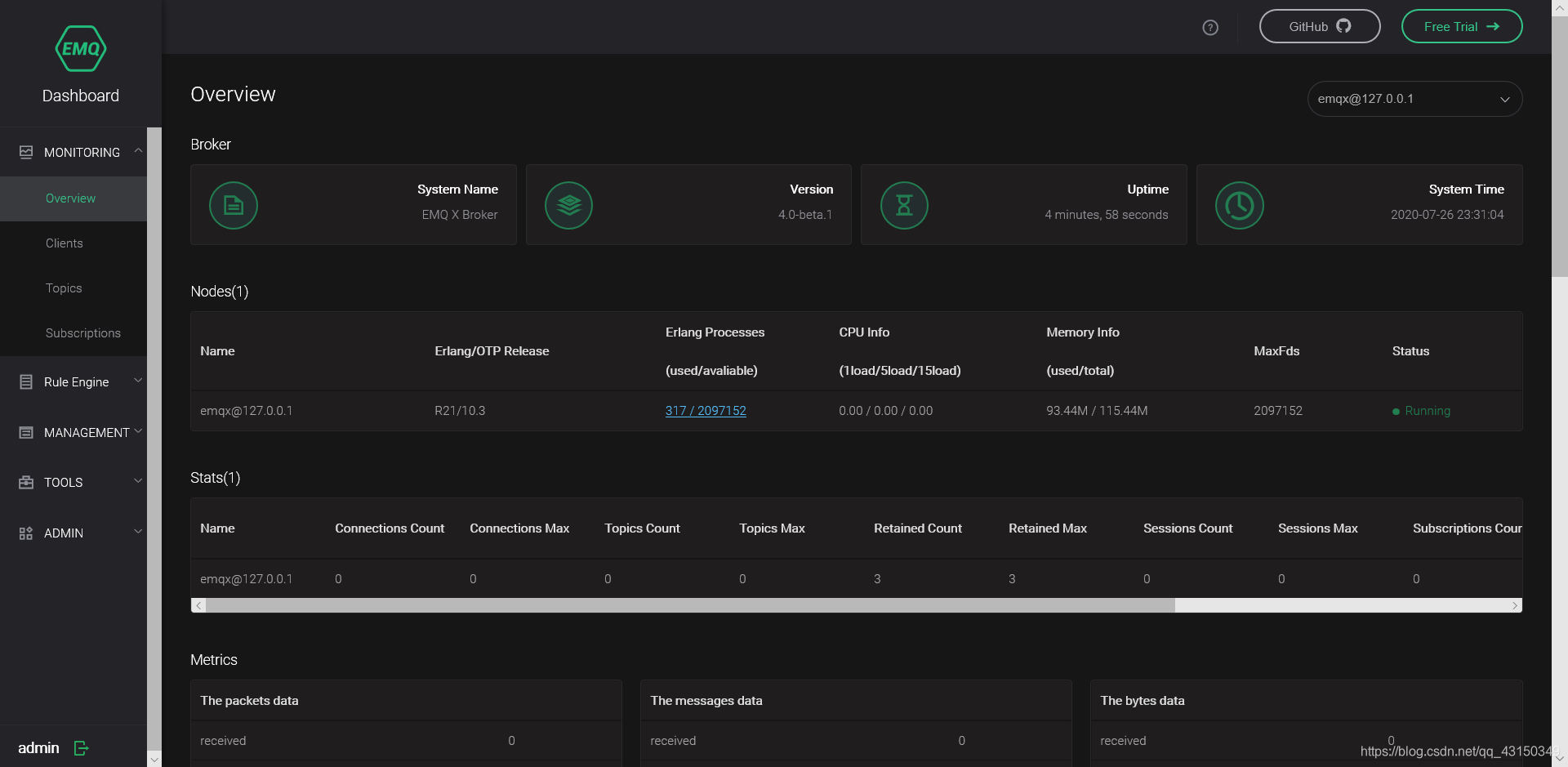Click the Sessions Count column header
Image resolution: width=1568 pixels, height=767 pixels.
pos(1187,528)
